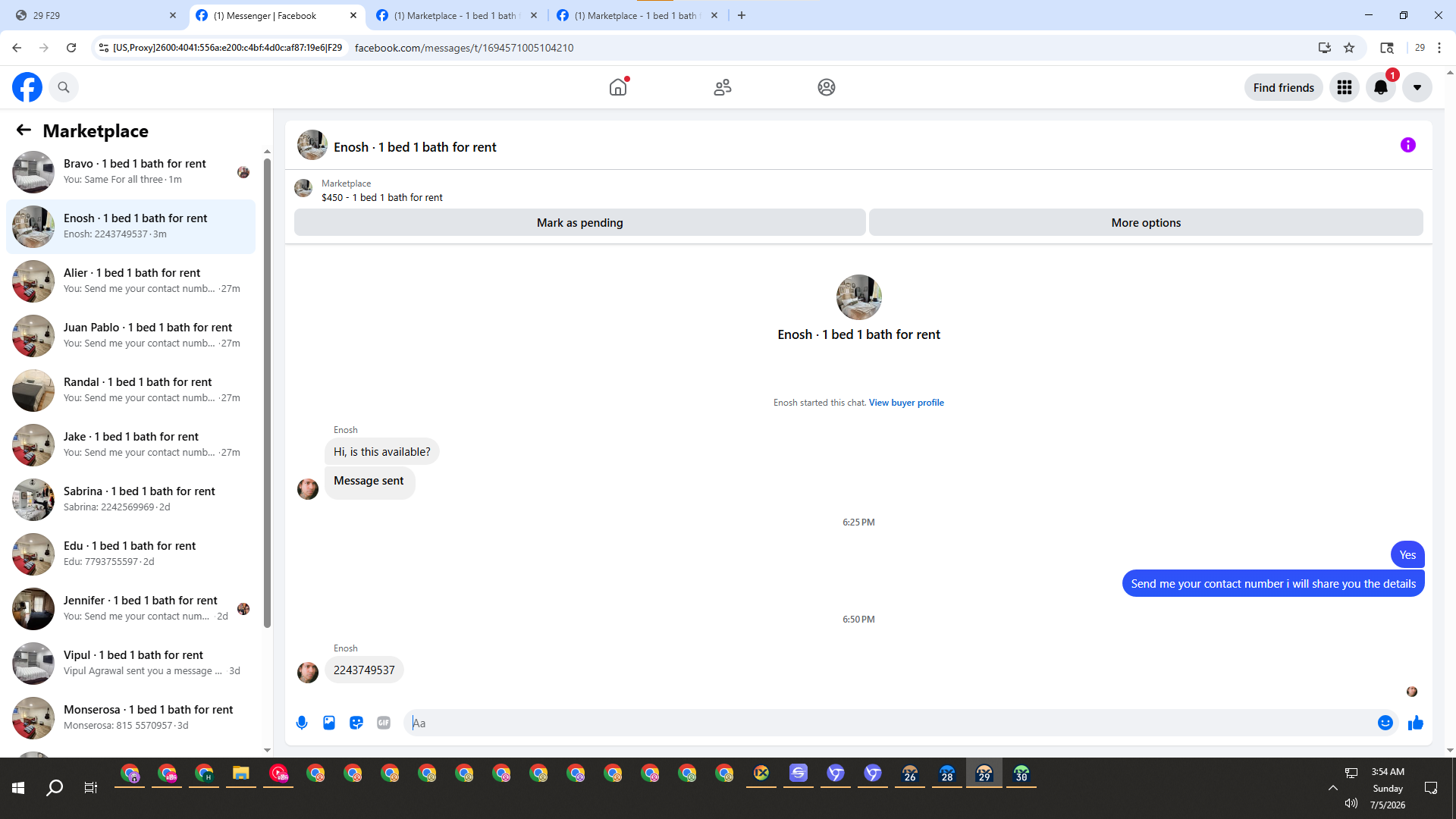This screenshot has width=1456, height=819.
Task: Click the 2243749537 message bubble
Action: tap(364, 670)
